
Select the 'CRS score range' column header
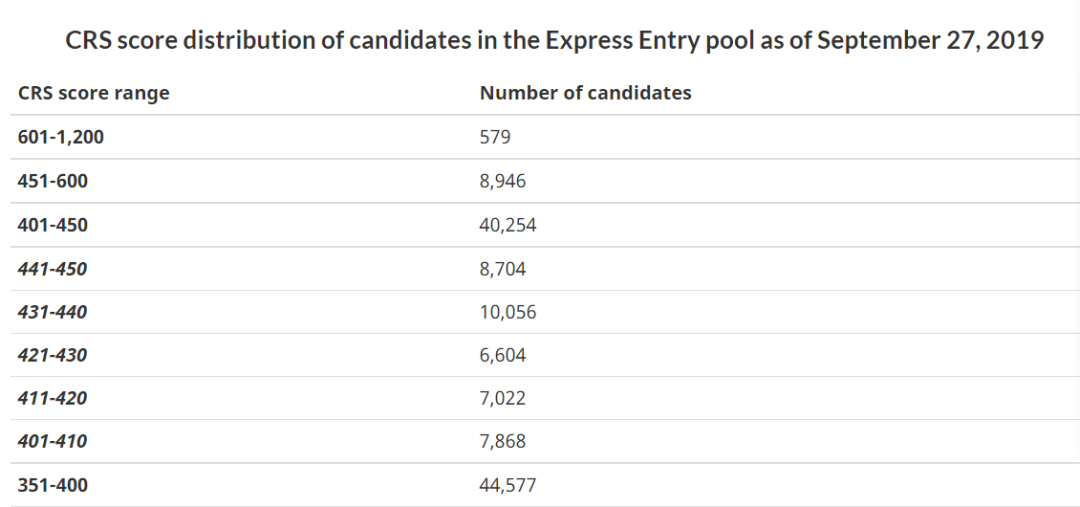(94, 93)
